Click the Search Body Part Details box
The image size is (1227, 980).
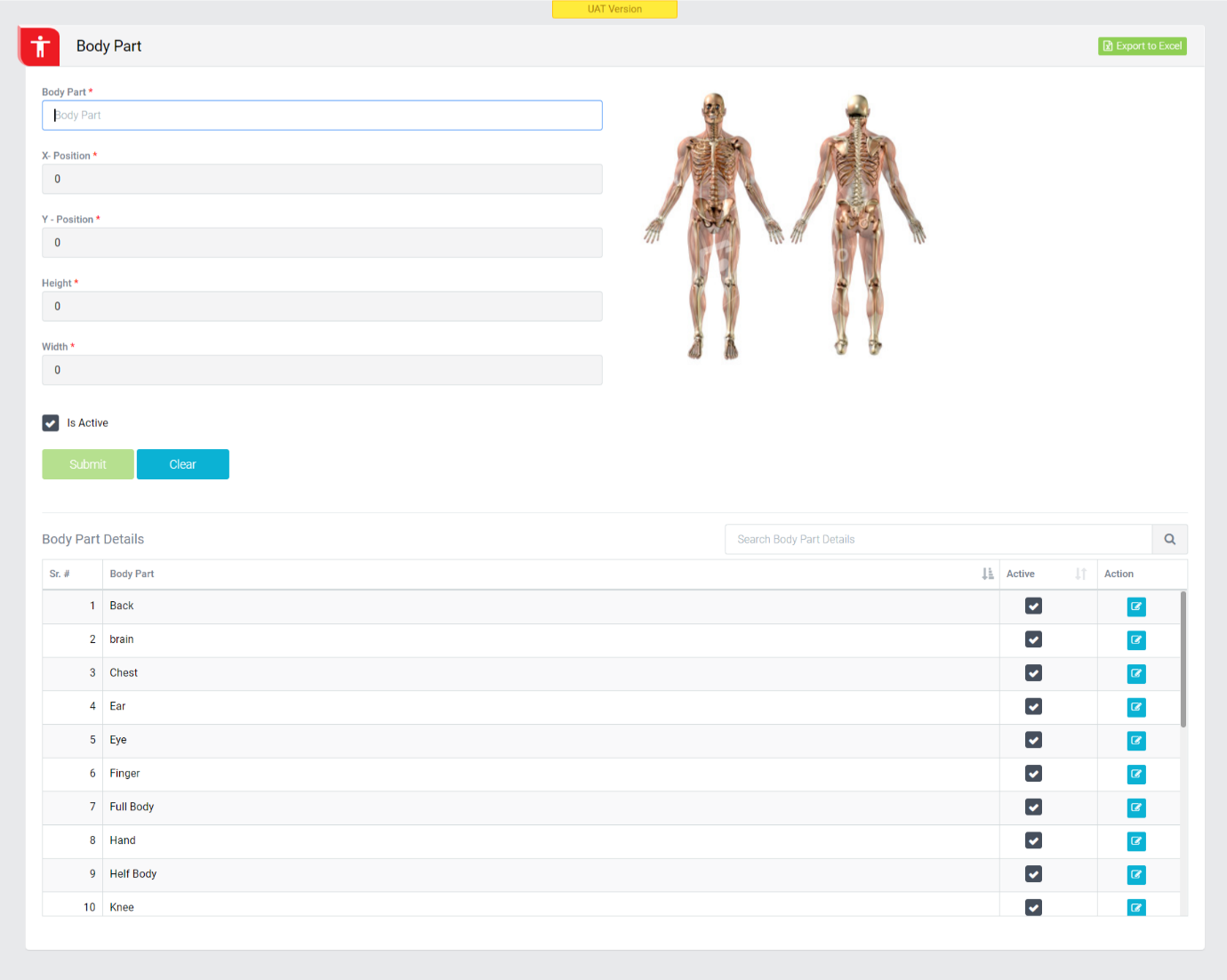939,539
